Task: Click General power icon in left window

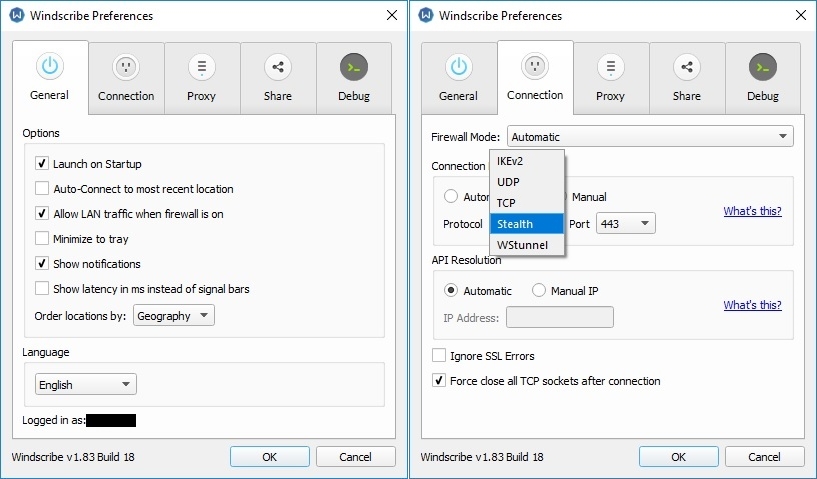Action: tap(50, 66)
